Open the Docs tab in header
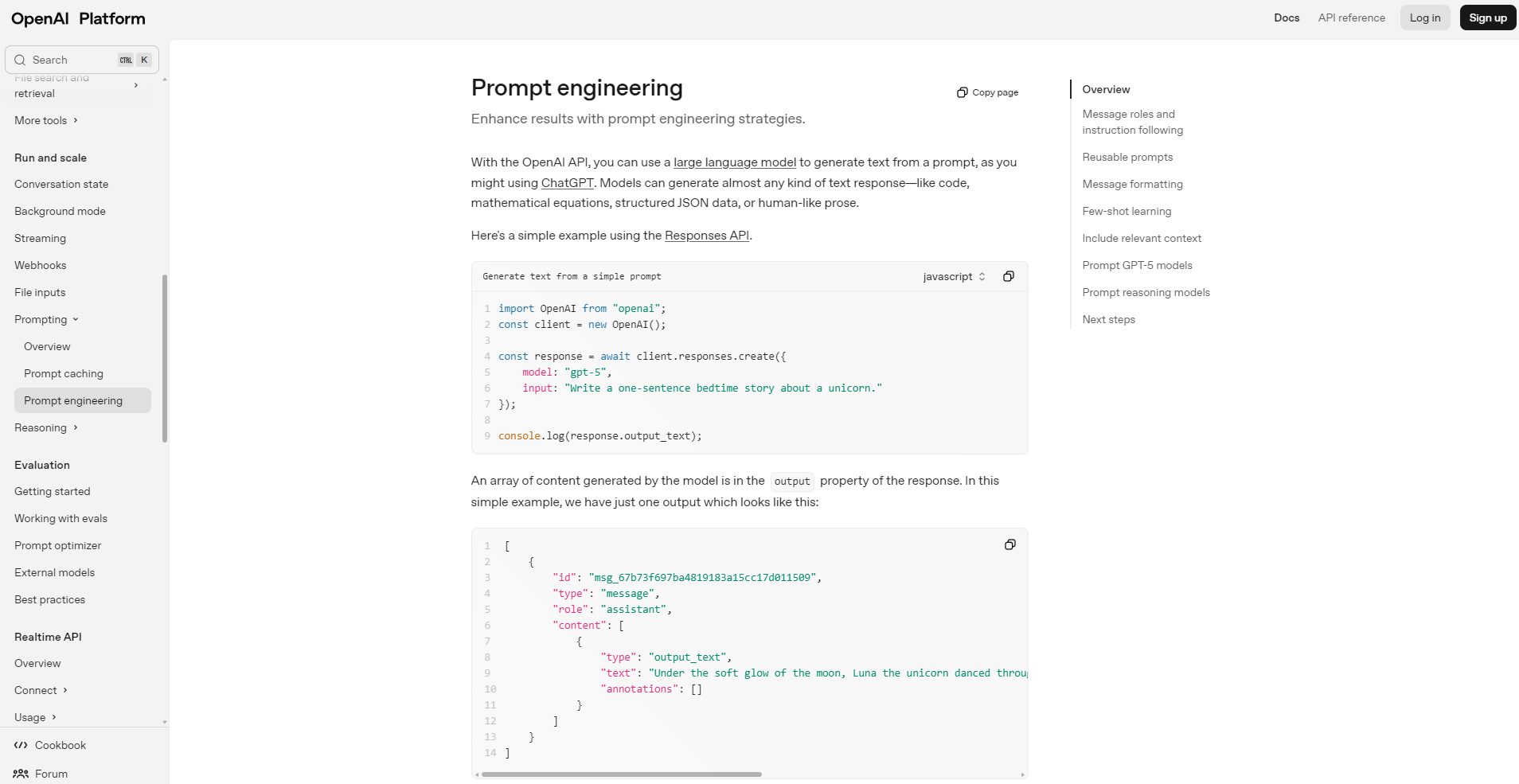This screenshot has height=784, width=1519. coord(1286,18)
